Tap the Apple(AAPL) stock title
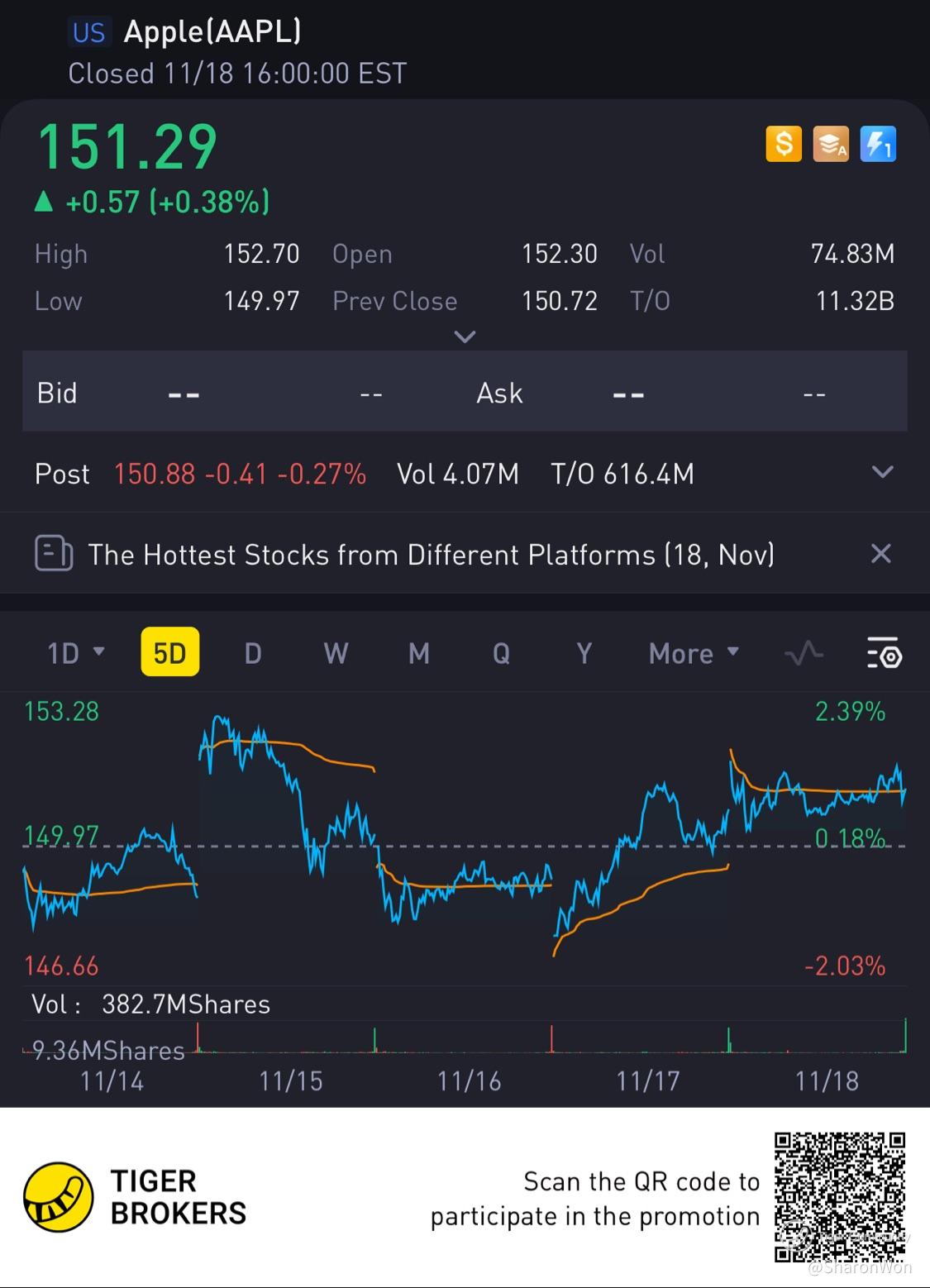Screen dimensions: 930x1288 point(212,31)
